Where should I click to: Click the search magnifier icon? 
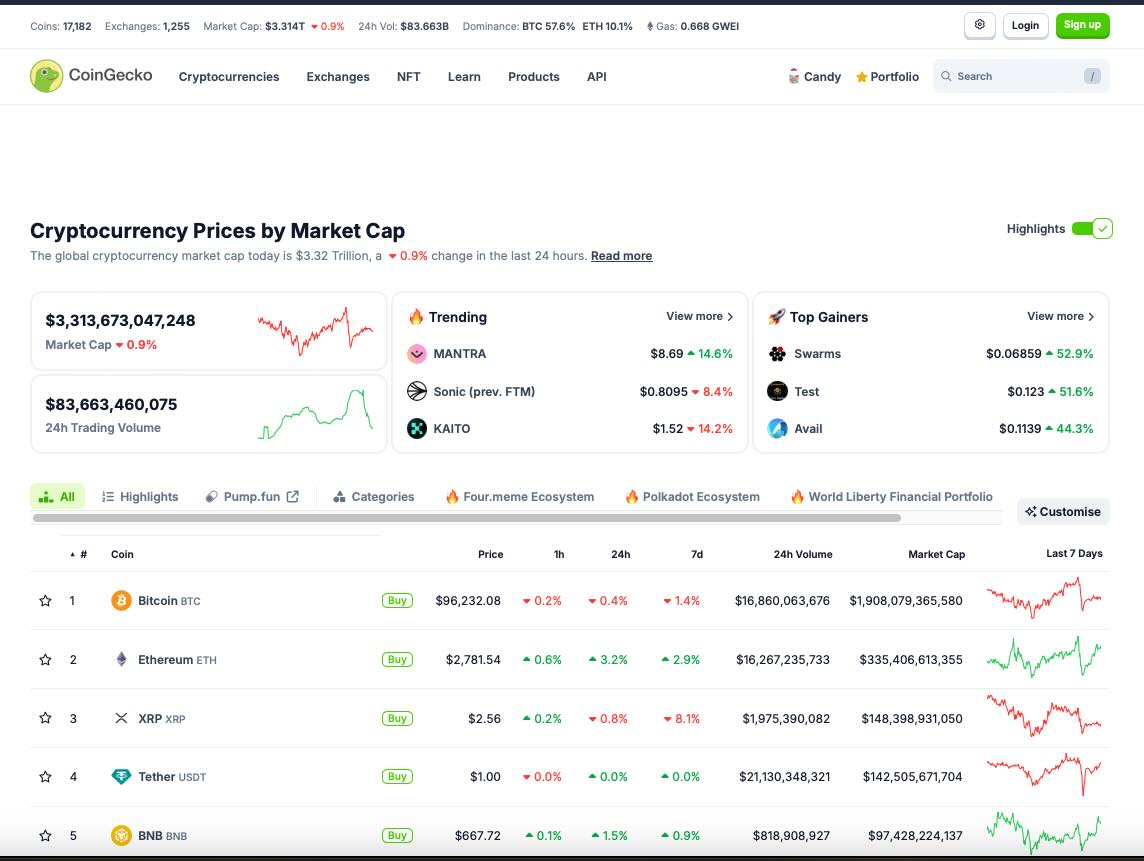pyautogui.click(x=946, y=76)
